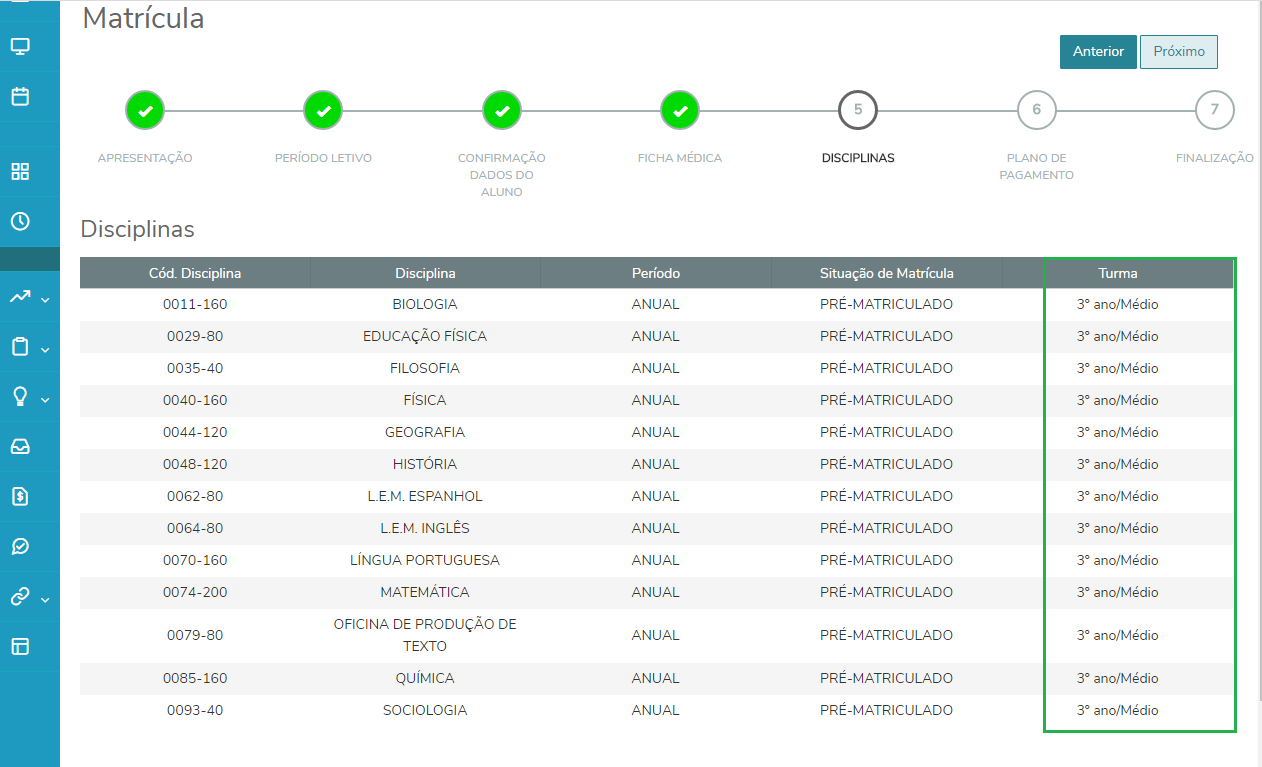
Task: Open the chat check bubble icon
Action: [20, 546]
